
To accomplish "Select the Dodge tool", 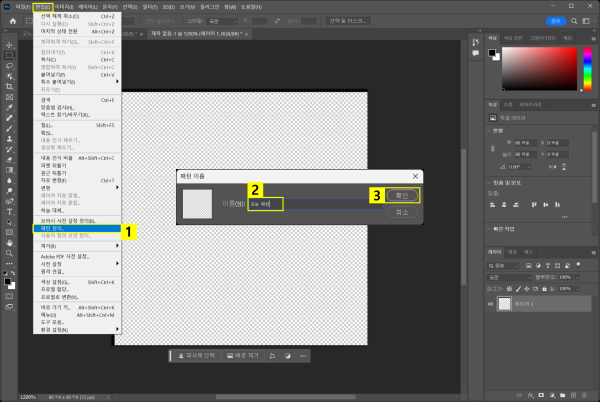I will click(x=9, y=190).
